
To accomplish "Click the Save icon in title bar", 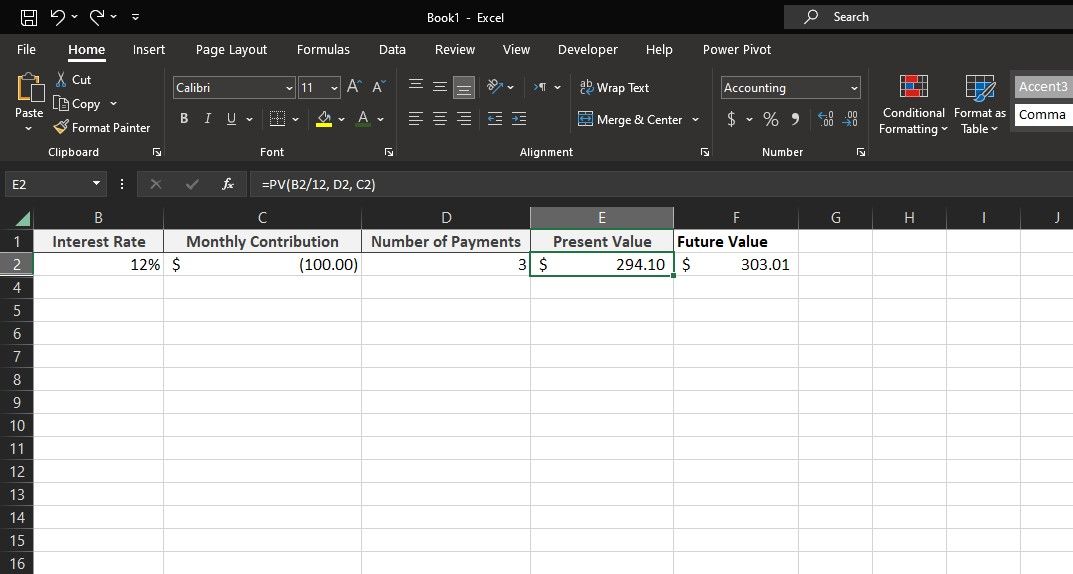I will (x=29, y=17).
